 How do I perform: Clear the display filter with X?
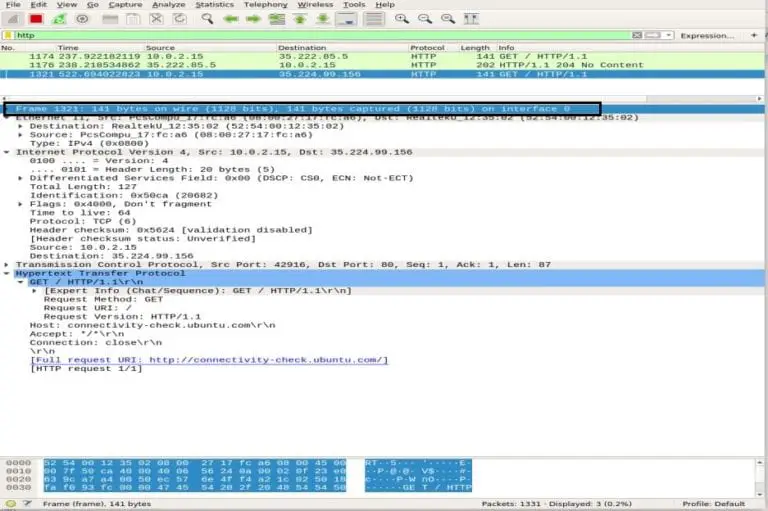(x=637, y=35)
